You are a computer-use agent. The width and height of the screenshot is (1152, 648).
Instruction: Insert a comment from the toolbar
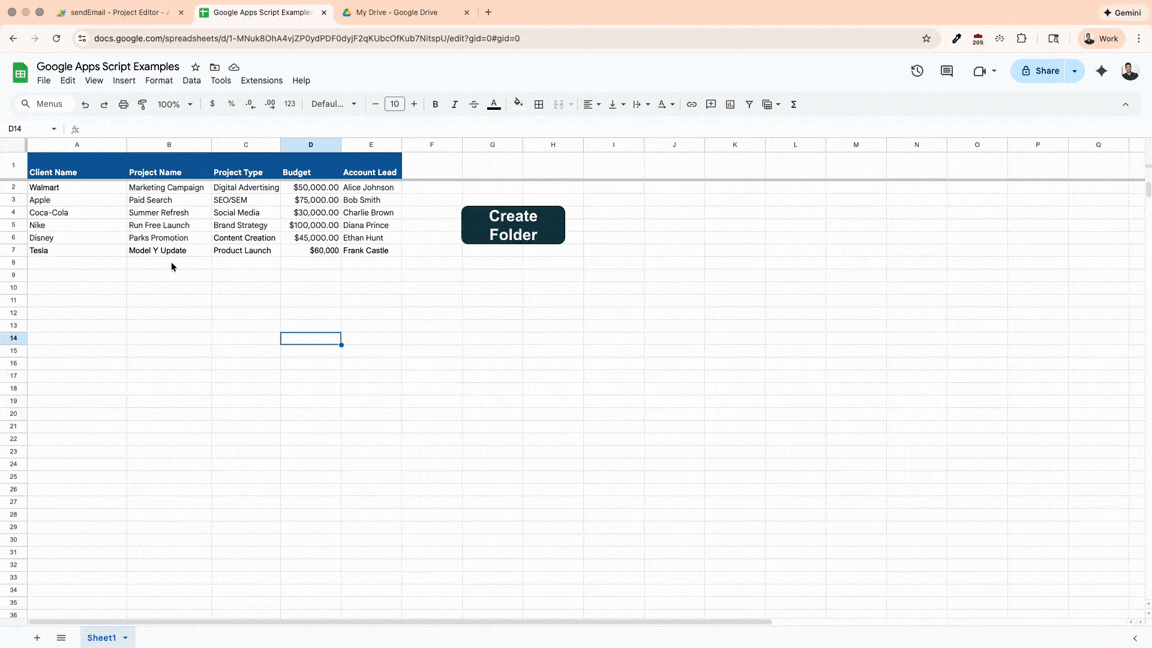click(712, 104)
